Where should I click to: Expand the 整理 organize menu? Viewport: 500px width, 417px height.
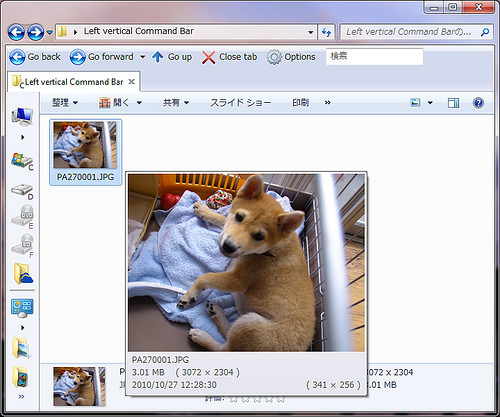65,103
